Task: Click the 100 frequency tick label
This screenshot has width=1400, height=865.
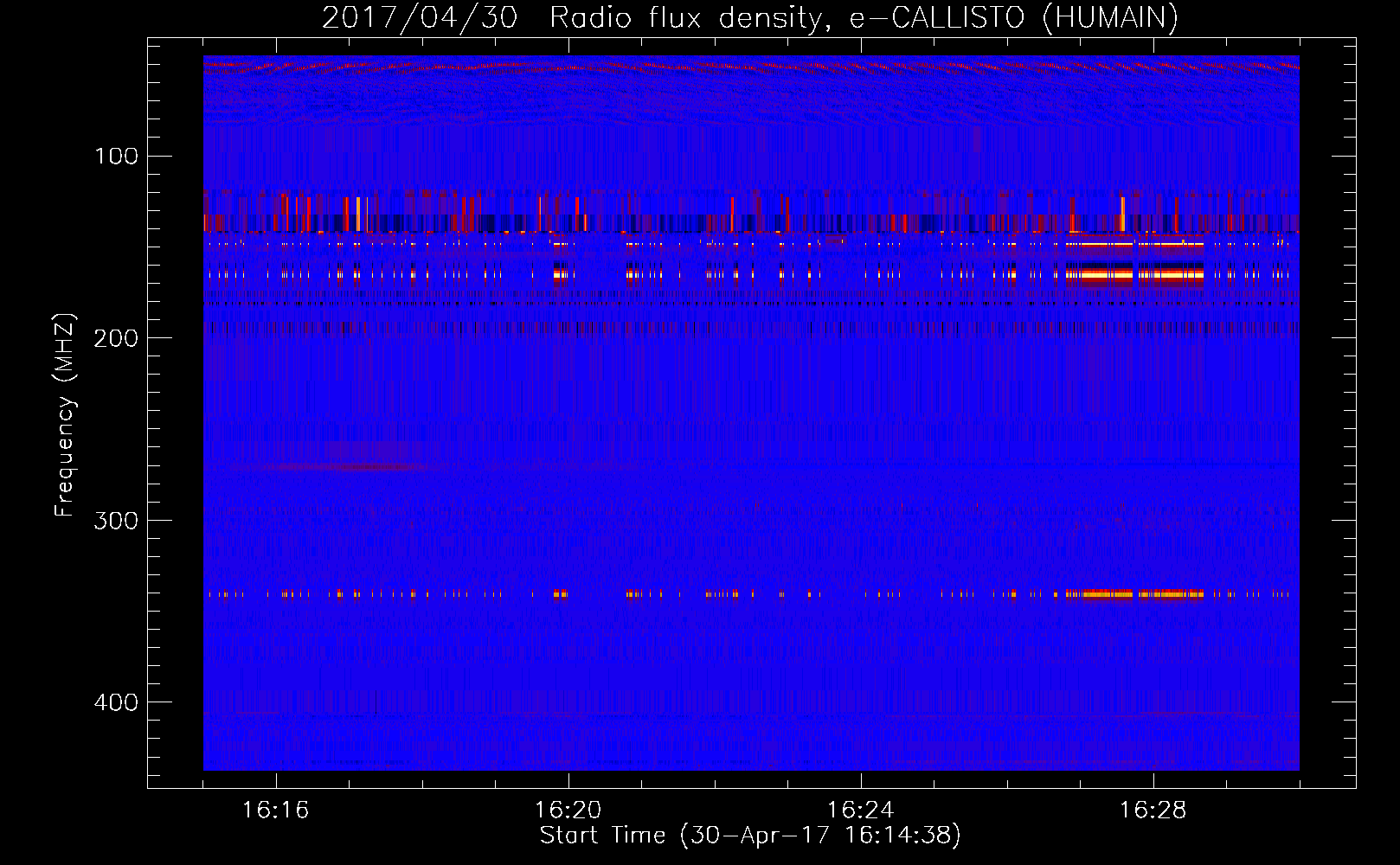Action: coord(117,157)
